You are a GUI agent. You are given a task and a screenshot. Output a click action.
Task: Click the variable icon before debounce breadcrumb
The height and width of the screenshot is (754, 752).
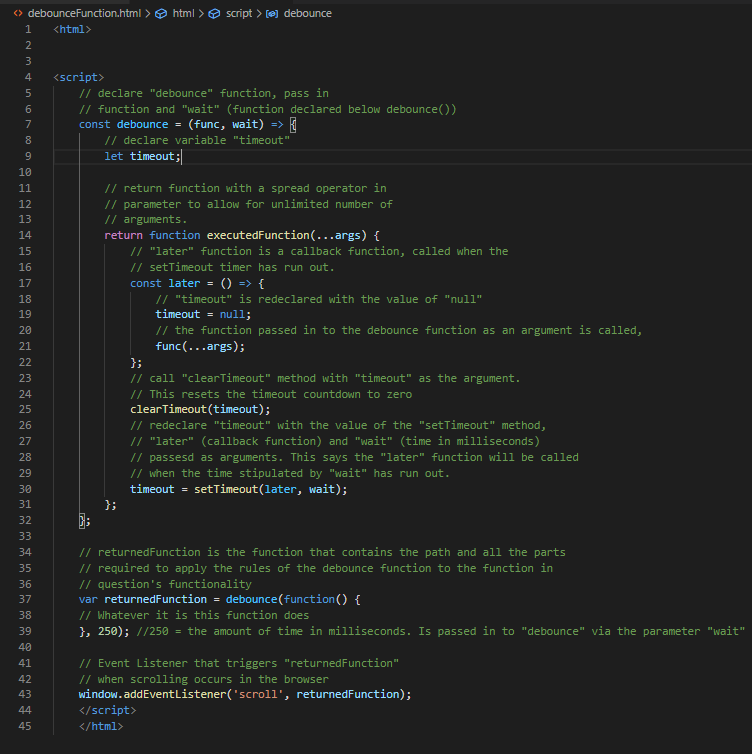pos(272,14)
